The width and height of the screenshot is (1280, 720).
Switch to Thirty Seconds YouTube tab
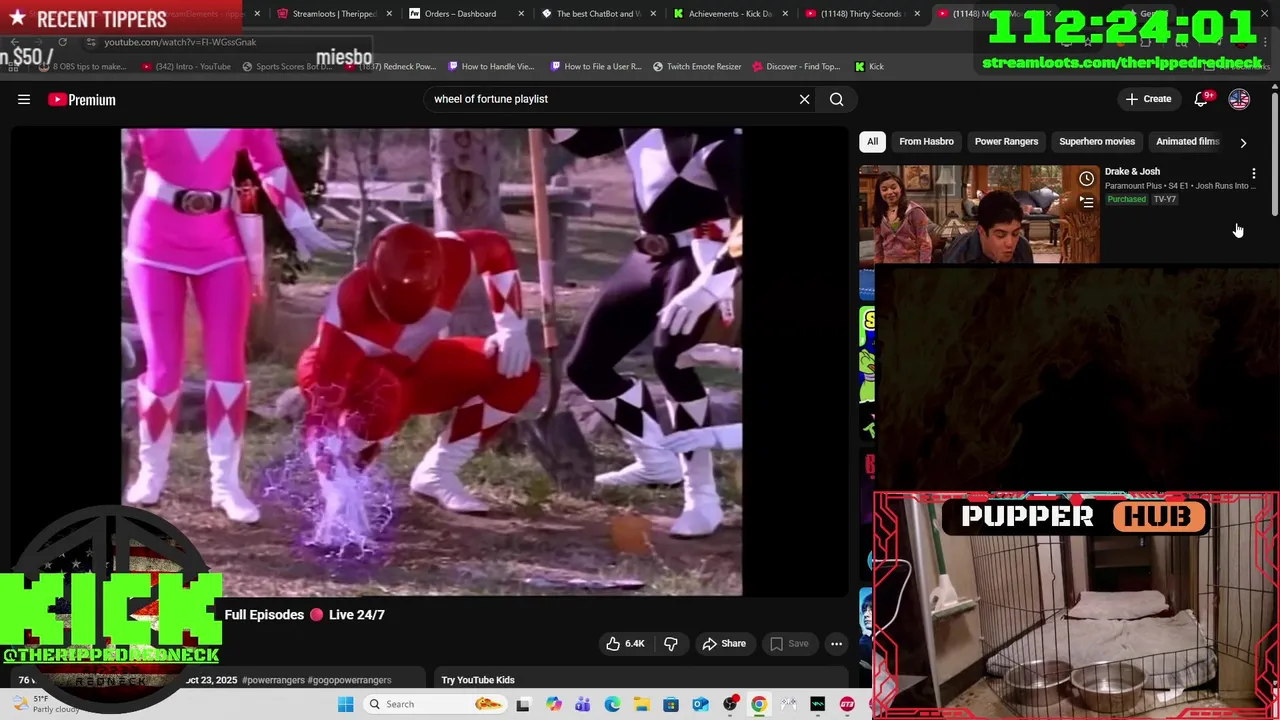click(x=860, y=14)
